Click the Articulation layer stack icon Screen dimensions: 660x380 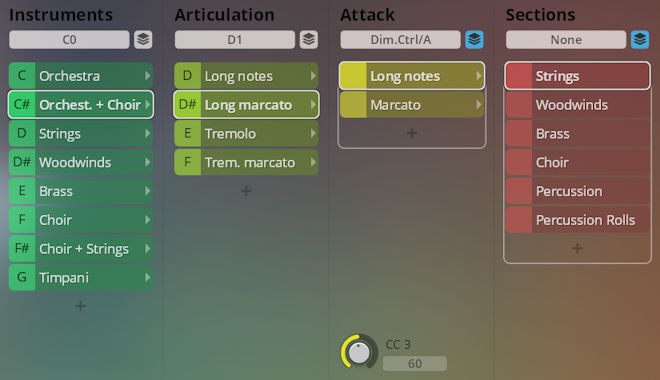pos(309,40)
